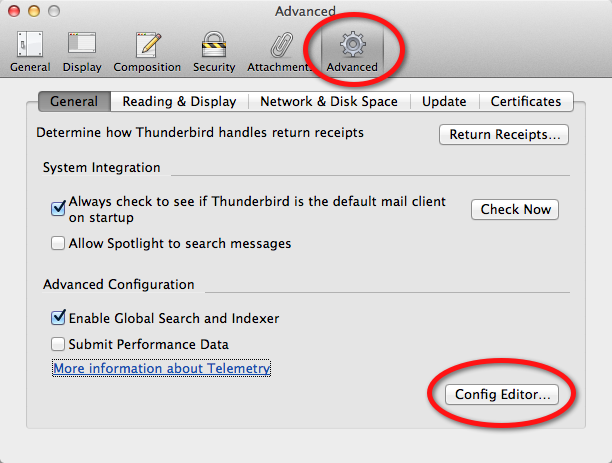The image size is (612, 463).
Task: Disable Global Search and Indexer checkbox
Action: pyautogui.click(x=58, y=318)
